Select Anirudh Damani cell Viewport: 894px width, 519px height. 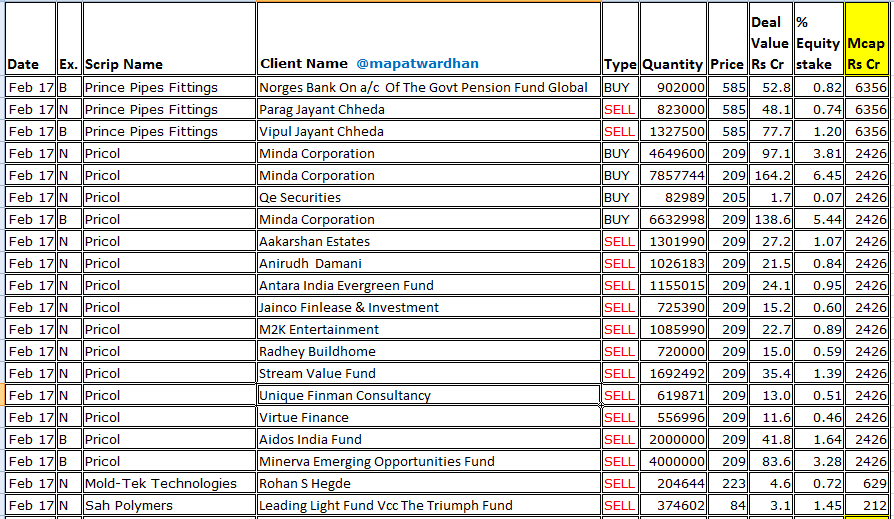pyautogui.click(x=429, y=263)
